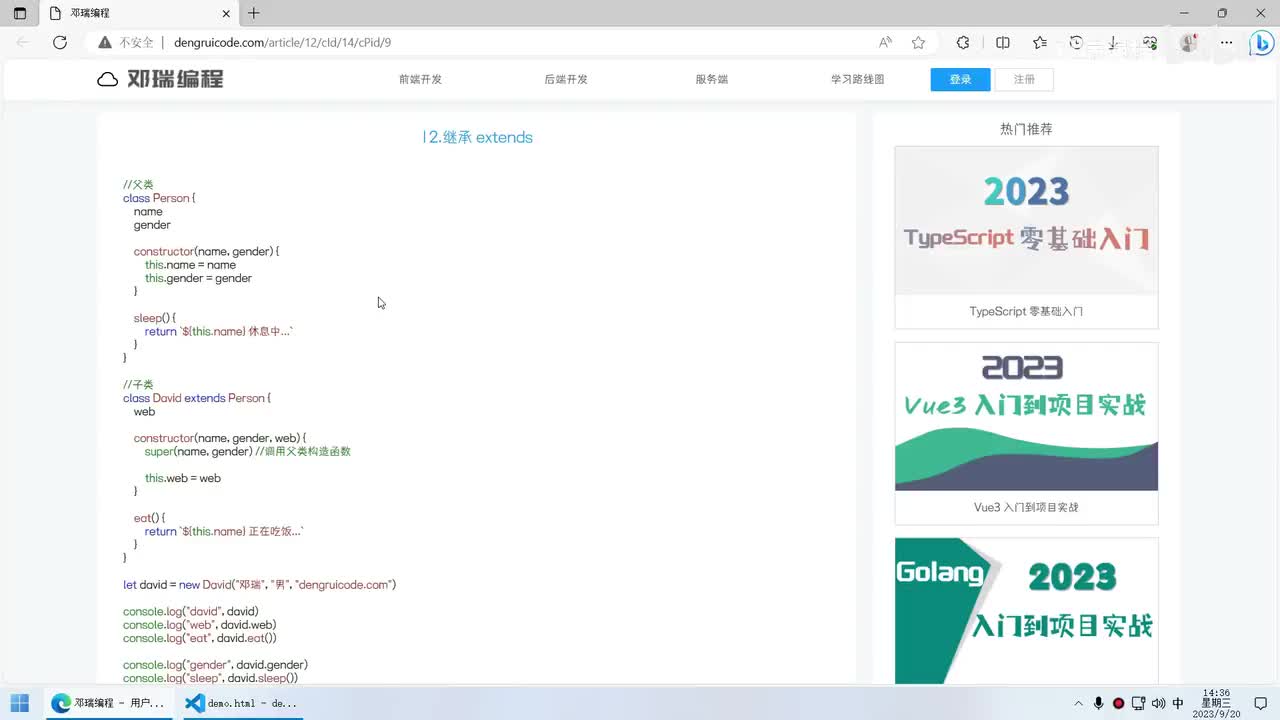Refresh the current page
This screenshot has width=1280, height=720.
coord(60,42)
